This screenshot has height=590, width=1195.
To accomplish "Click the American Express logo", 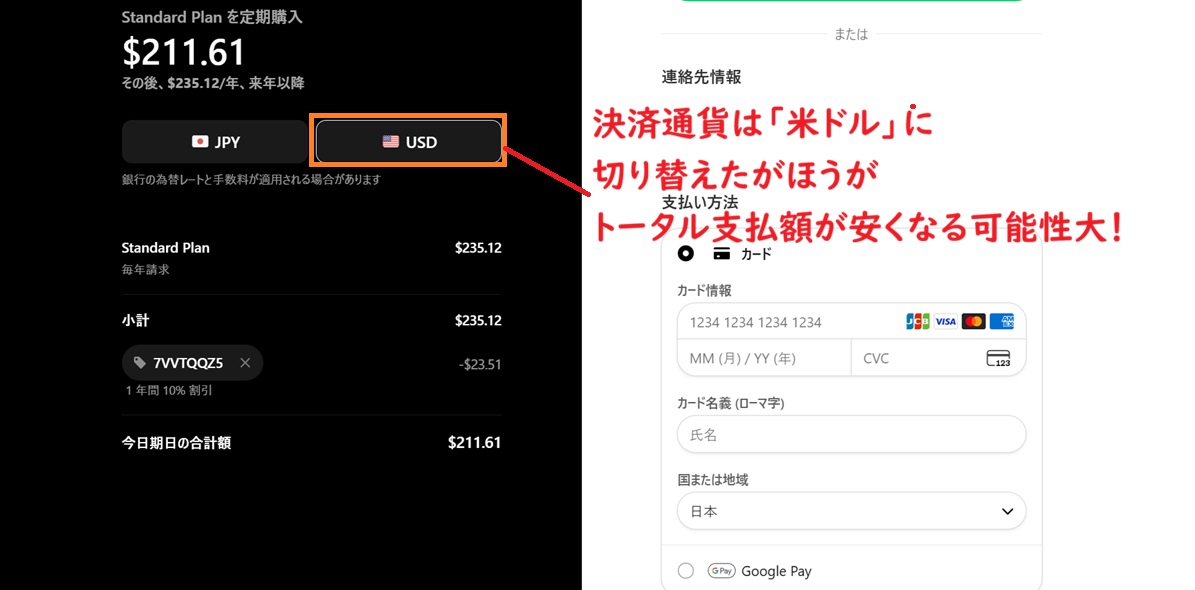I will point(1002,322).
